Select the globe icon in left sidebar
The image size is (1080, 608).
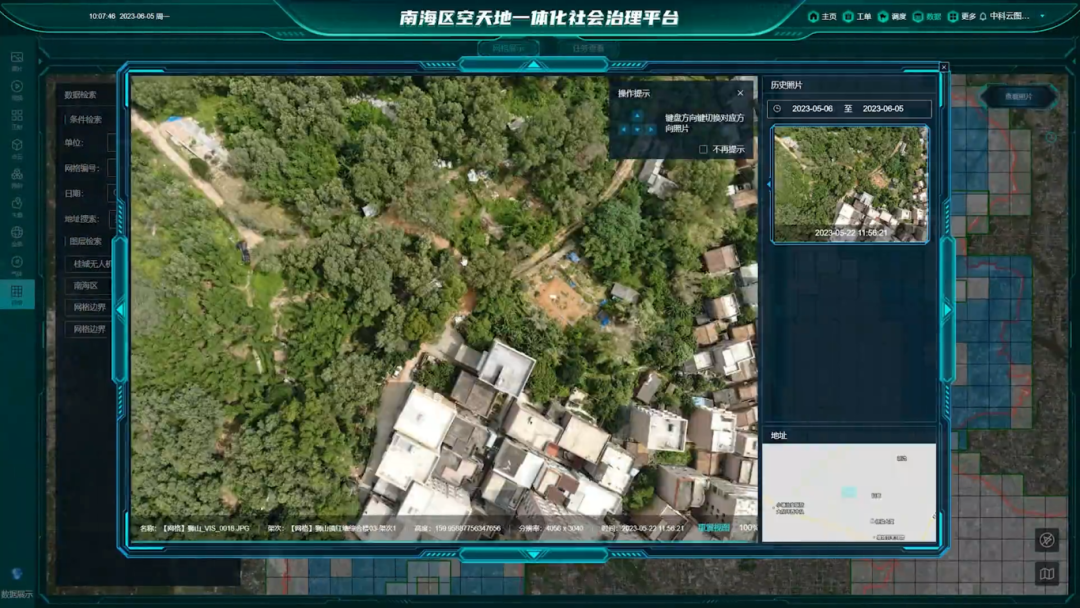17,233
